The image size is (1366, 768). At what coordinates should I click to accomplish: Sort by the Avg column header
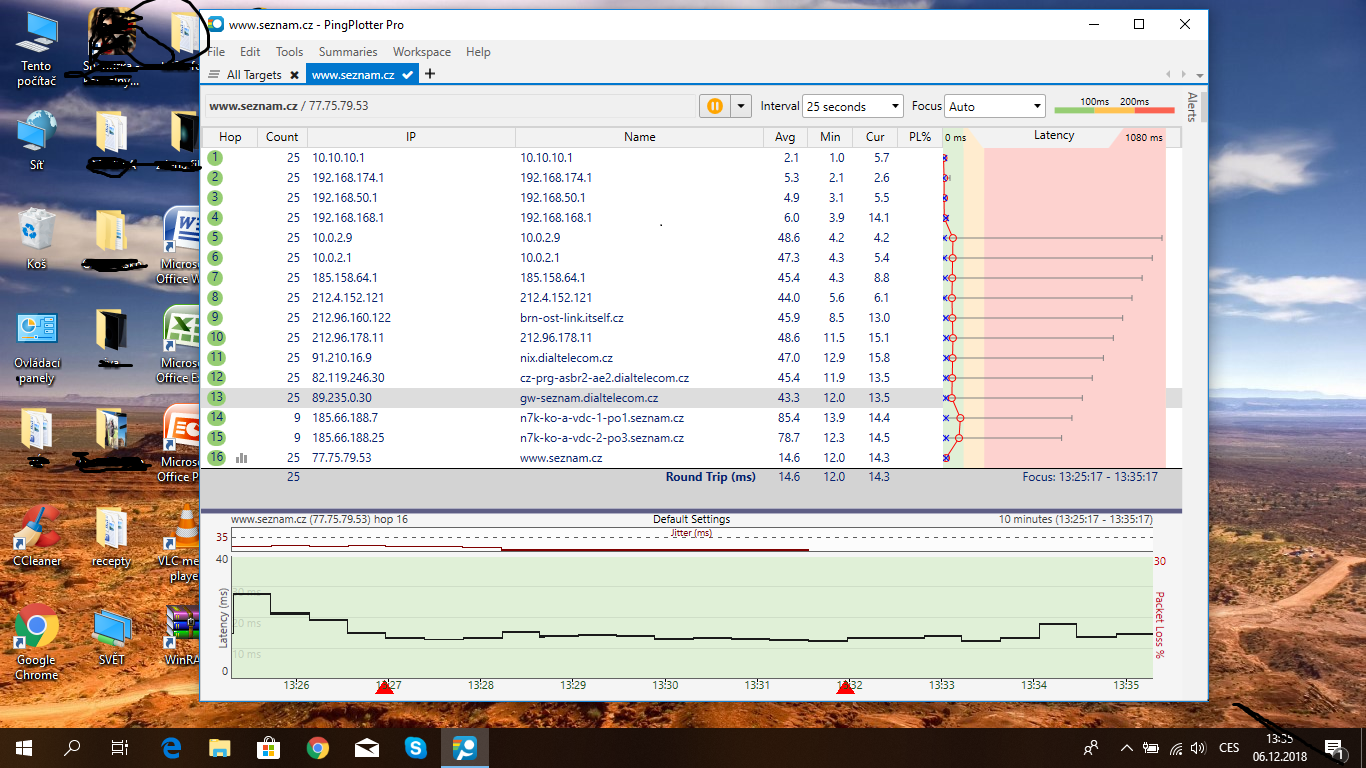click(785, 137)
